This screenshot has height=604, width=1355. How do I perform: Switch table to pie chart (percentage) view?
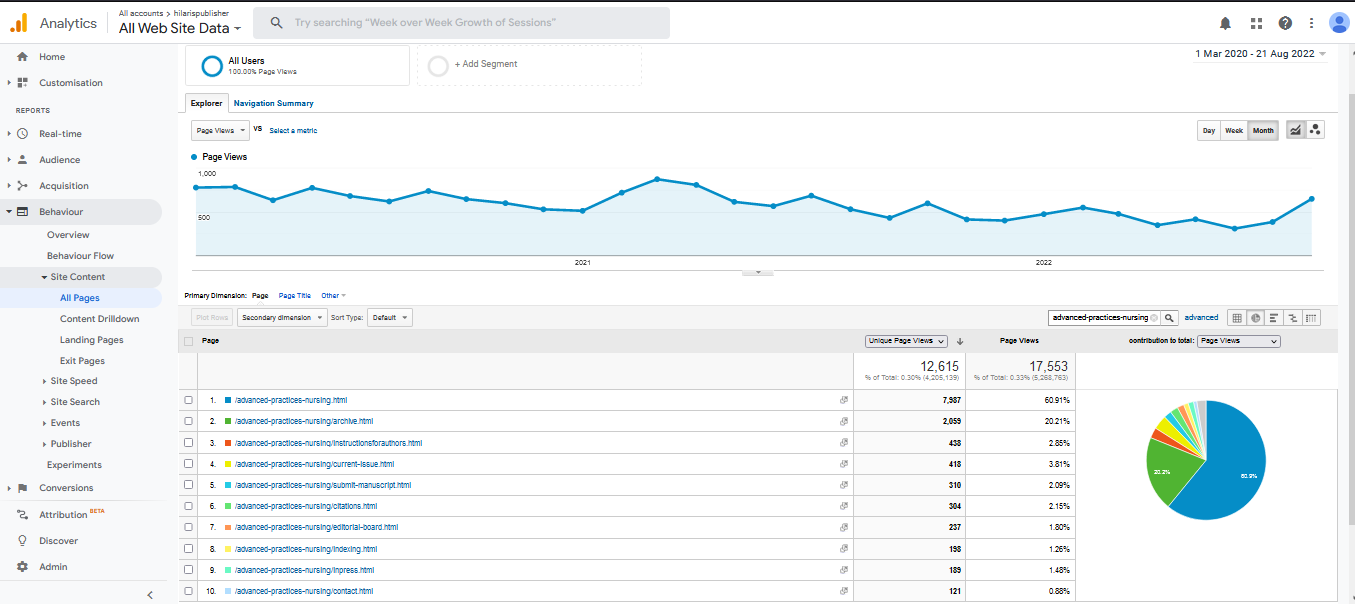[x=1255, y=317]
